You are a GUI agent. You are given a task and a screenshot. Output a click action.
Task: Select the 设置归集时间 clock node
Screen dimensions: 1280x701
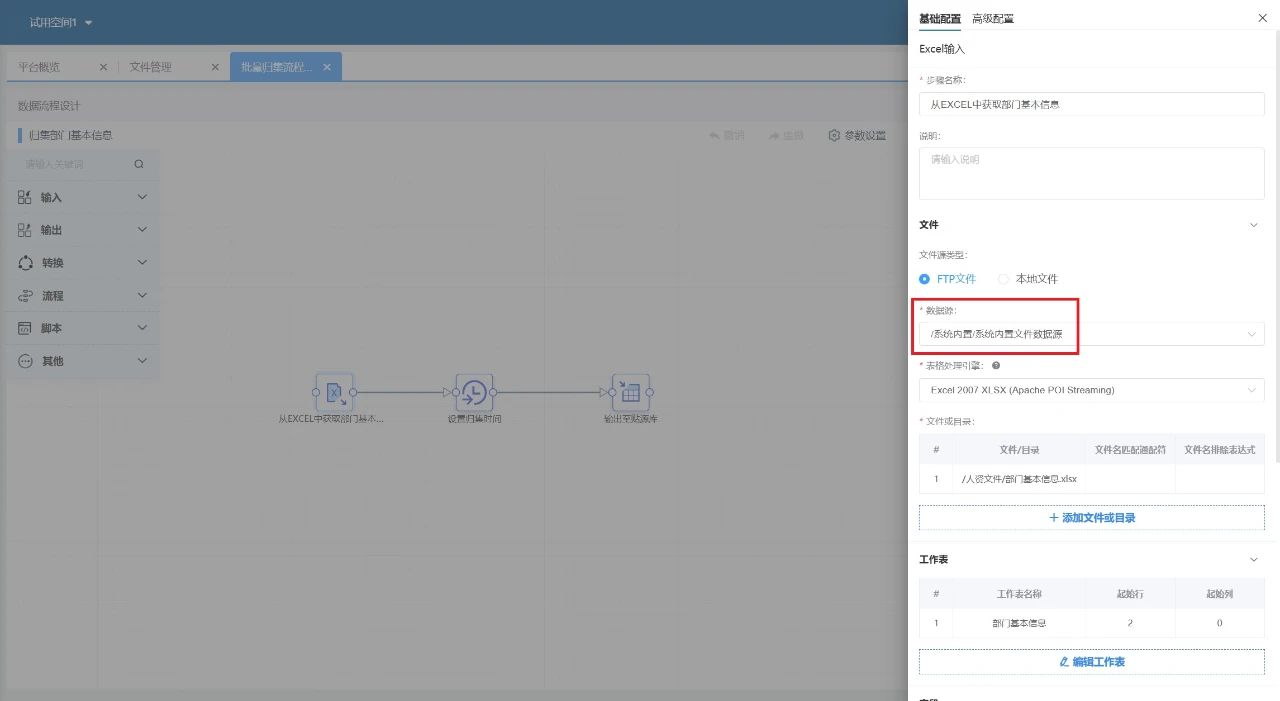coord(475,392)
